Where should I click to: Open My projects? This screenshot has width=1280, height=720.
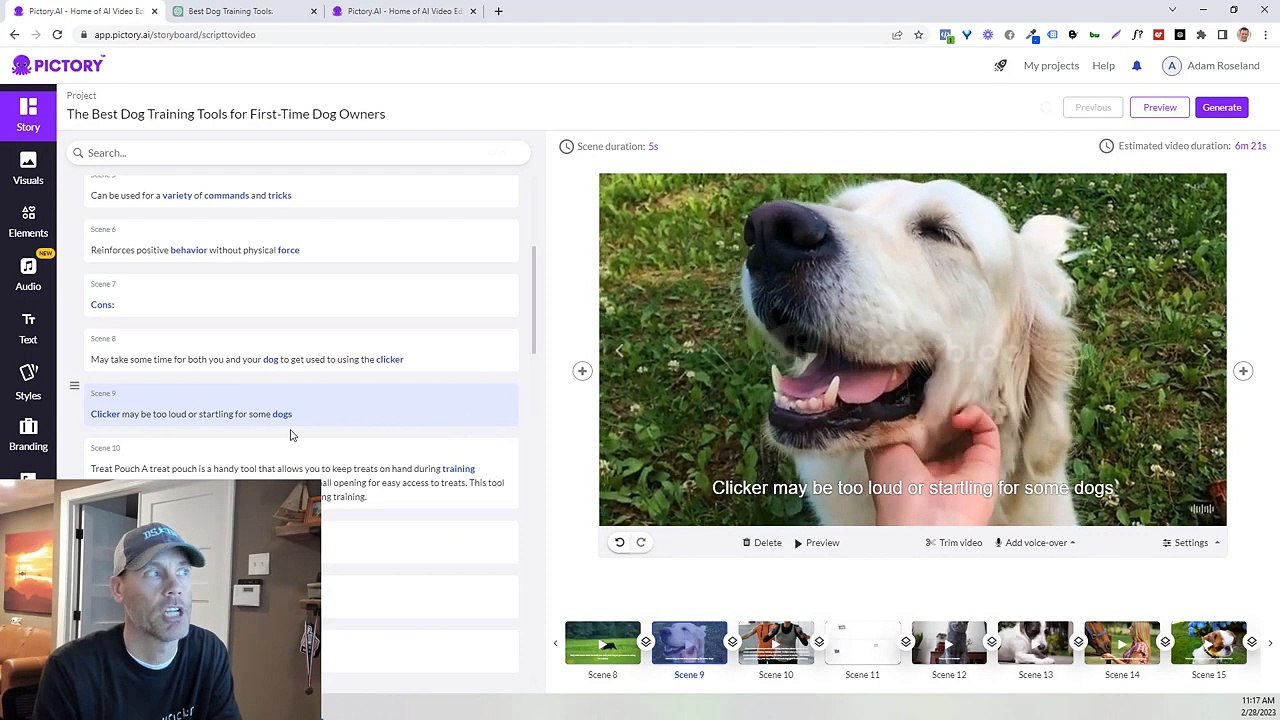coord(1051,66)
